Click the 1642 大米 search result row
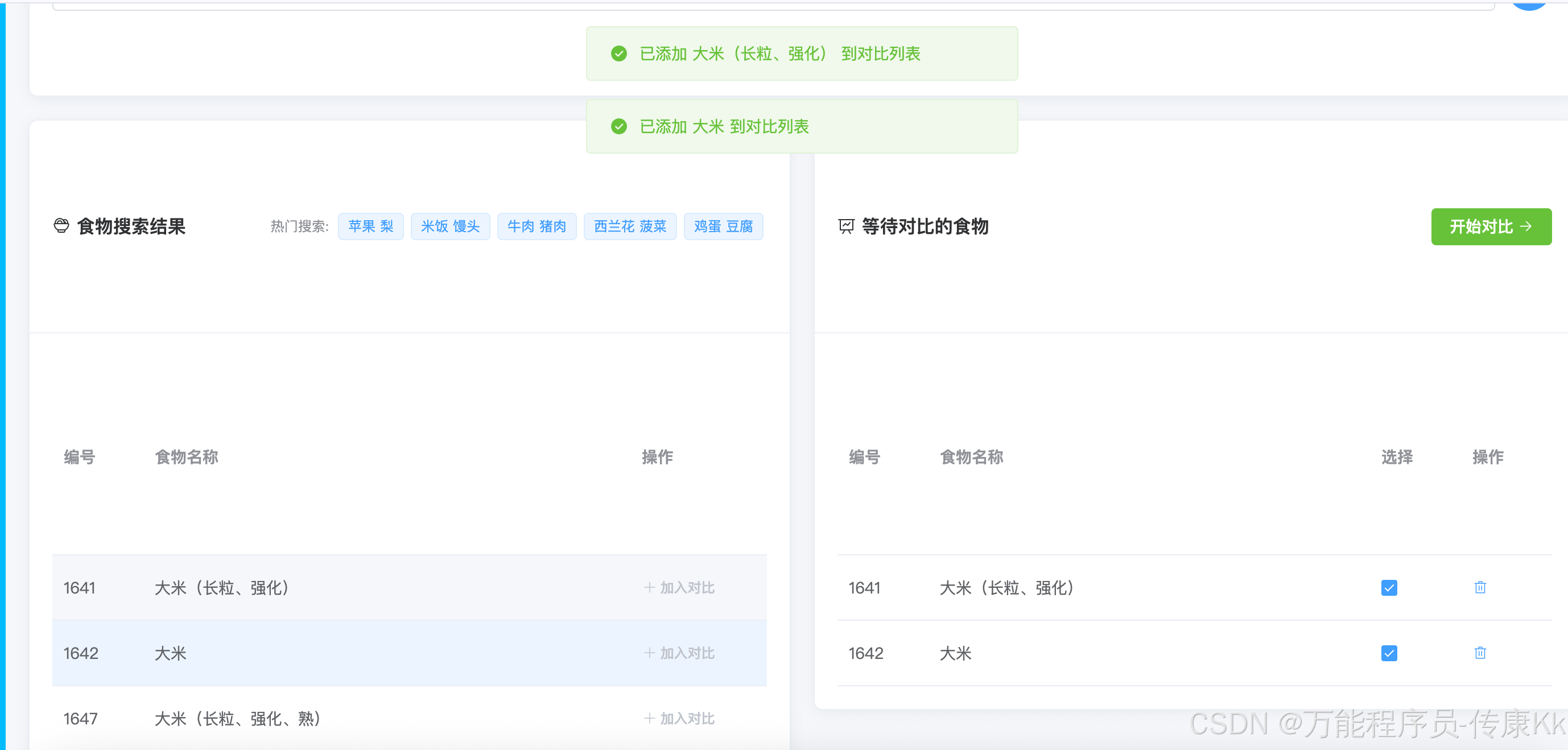Image resolution: width=1568 pixels, height=750 pixels. (365, 653)
